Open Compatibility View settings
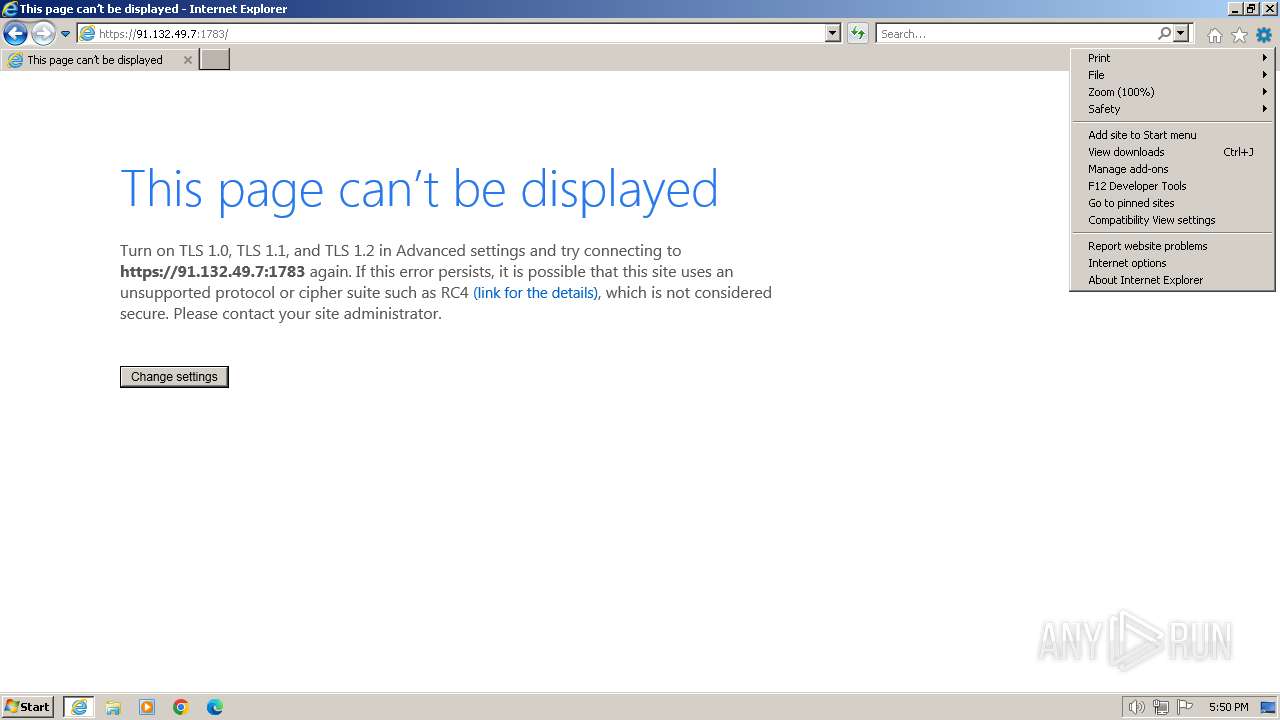Image resolution: width=1280 pixels, height=720 pixels. point(1172,220)
